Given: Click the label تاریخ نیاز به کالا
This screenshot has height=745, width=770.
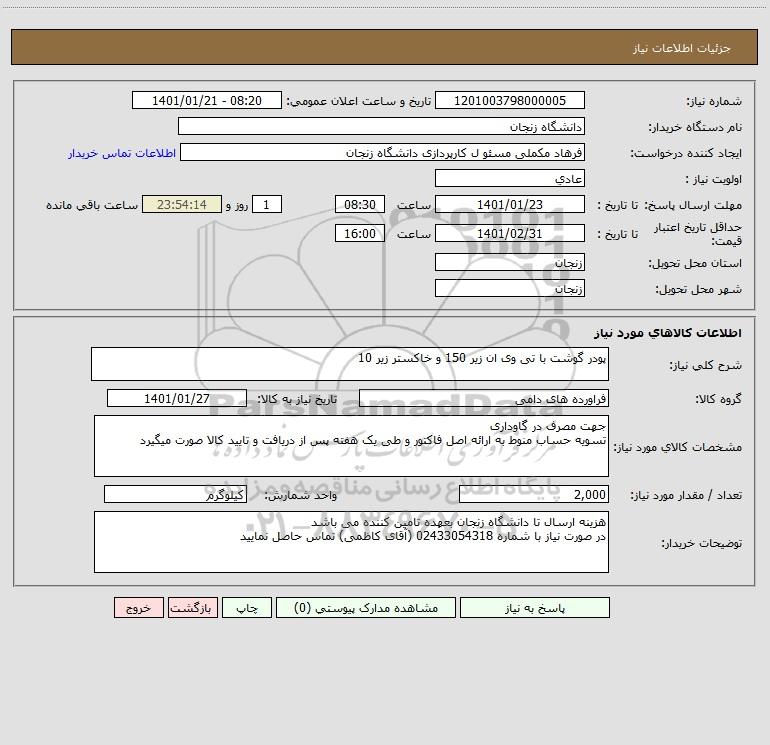Looking at the screenshot, I should (297, 399).
